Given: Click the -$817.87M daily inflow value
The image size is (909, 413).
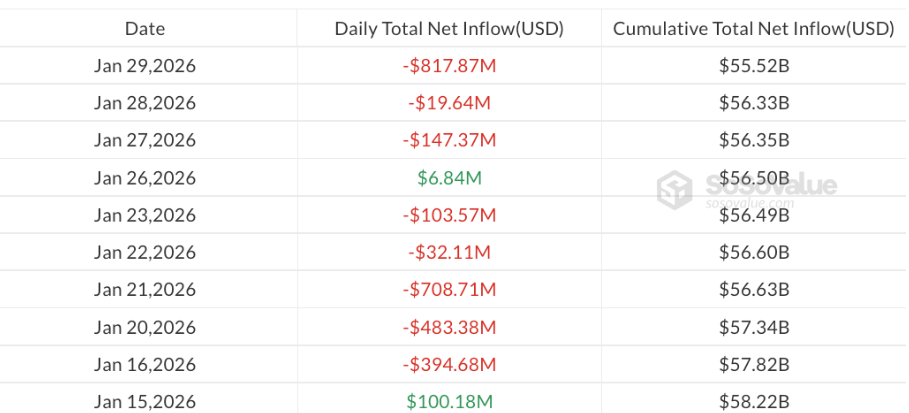Looking at the screenshot, I should pyautogui.click(x=449, y=66).
